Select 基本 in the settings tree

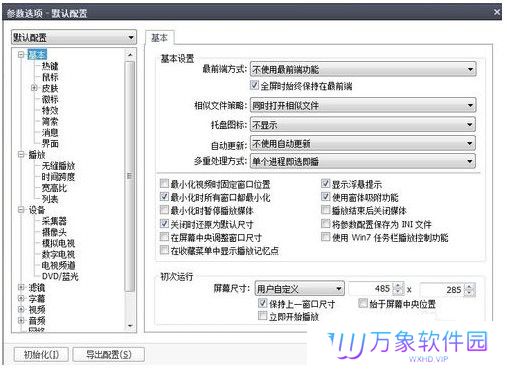point(37,54)
